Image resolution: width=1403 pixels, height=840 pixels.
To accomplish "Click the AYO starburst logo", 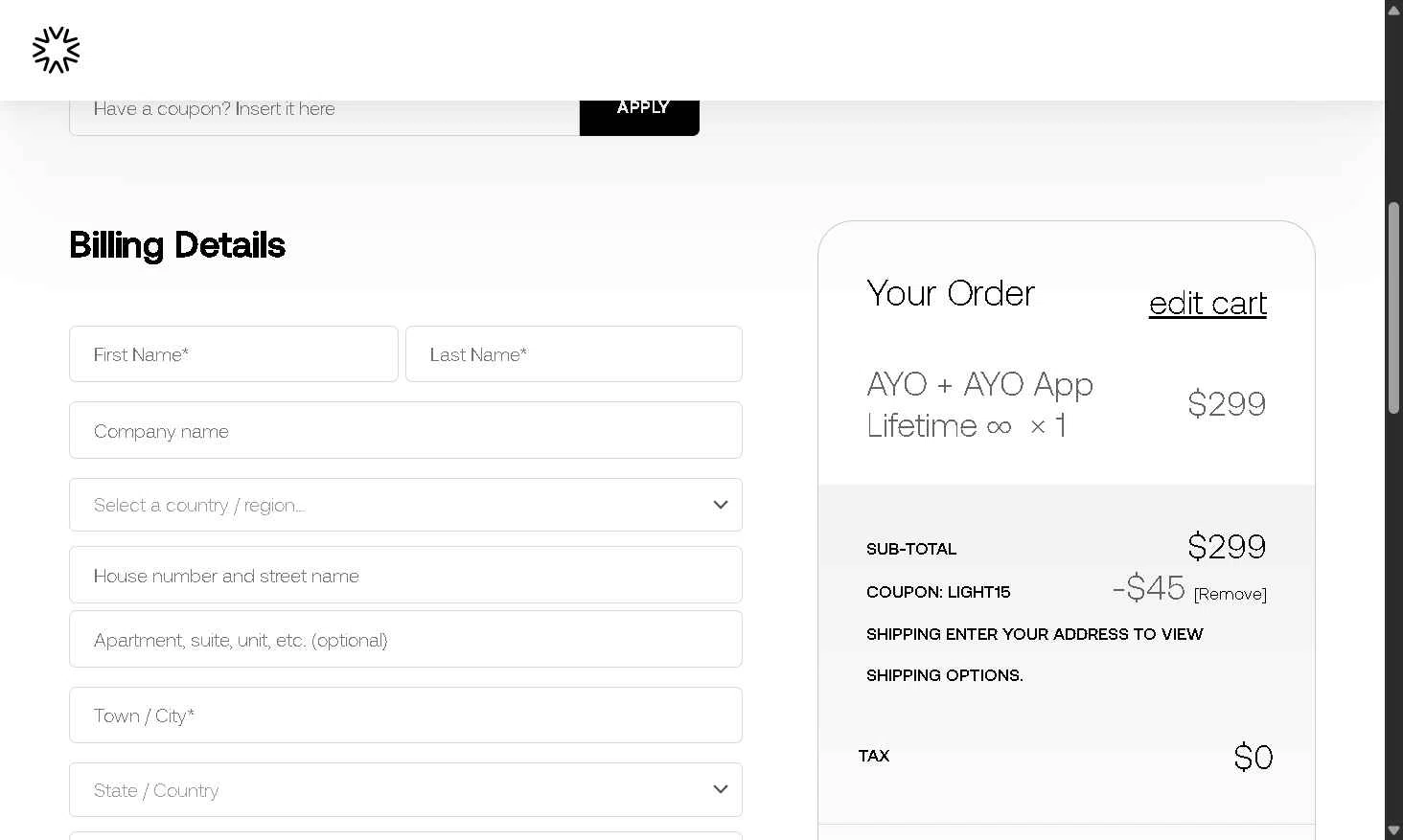I will tap(56, 50).
